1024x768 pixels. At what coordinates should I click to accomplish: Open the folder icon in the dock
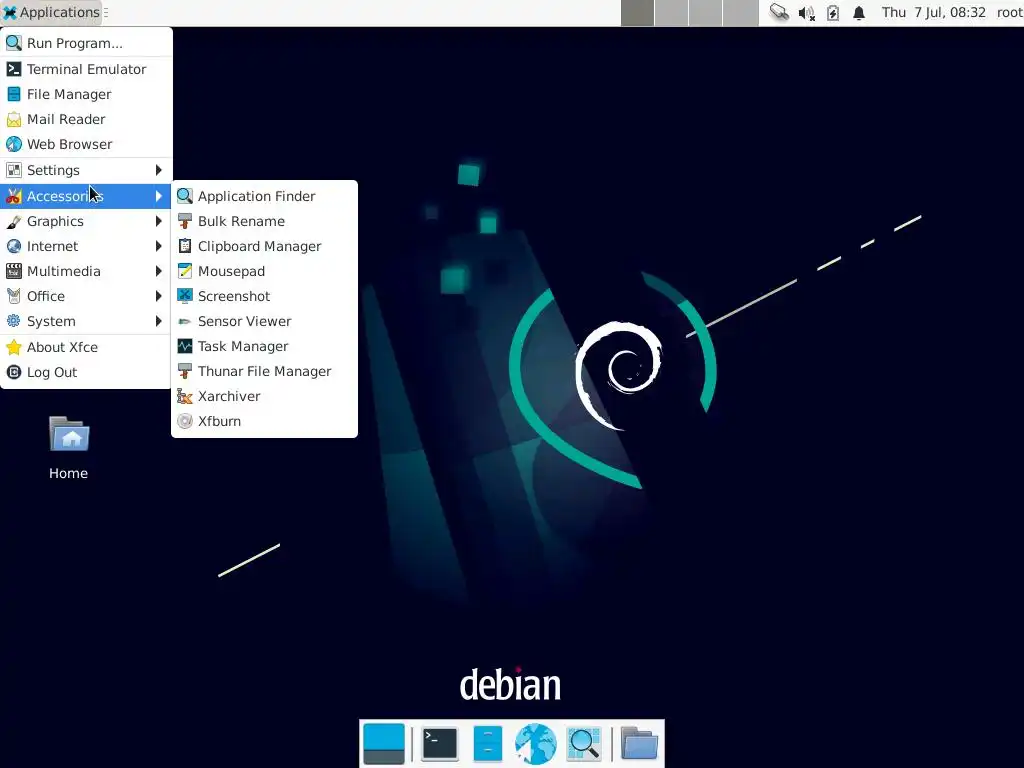click(x=639, y=744)
